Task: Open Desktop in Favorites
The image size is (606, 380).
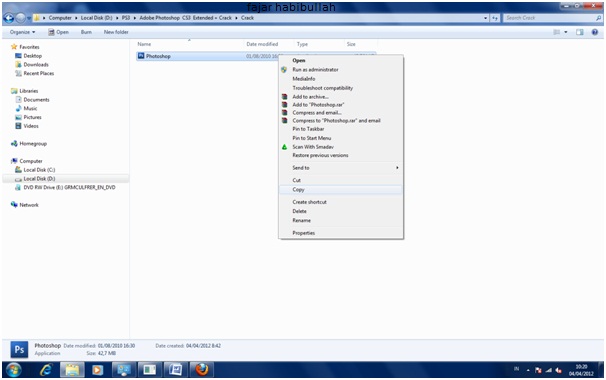Action: 32,56
